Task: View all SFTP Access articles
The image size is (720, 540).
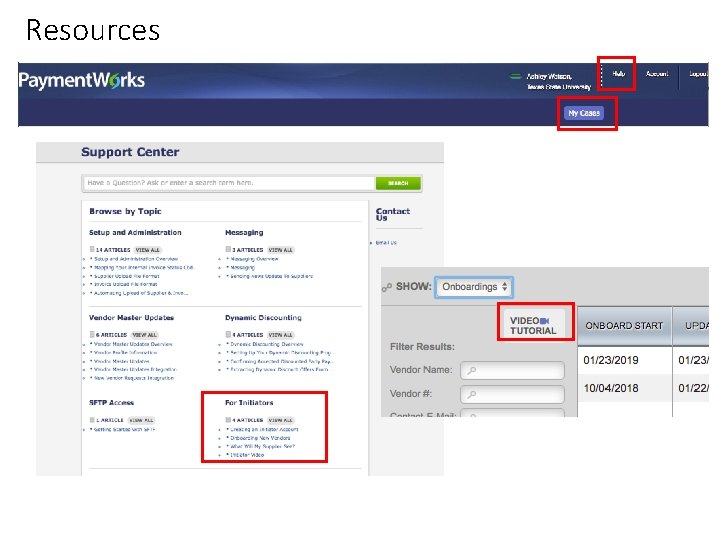Action: [x=141, y=420]
